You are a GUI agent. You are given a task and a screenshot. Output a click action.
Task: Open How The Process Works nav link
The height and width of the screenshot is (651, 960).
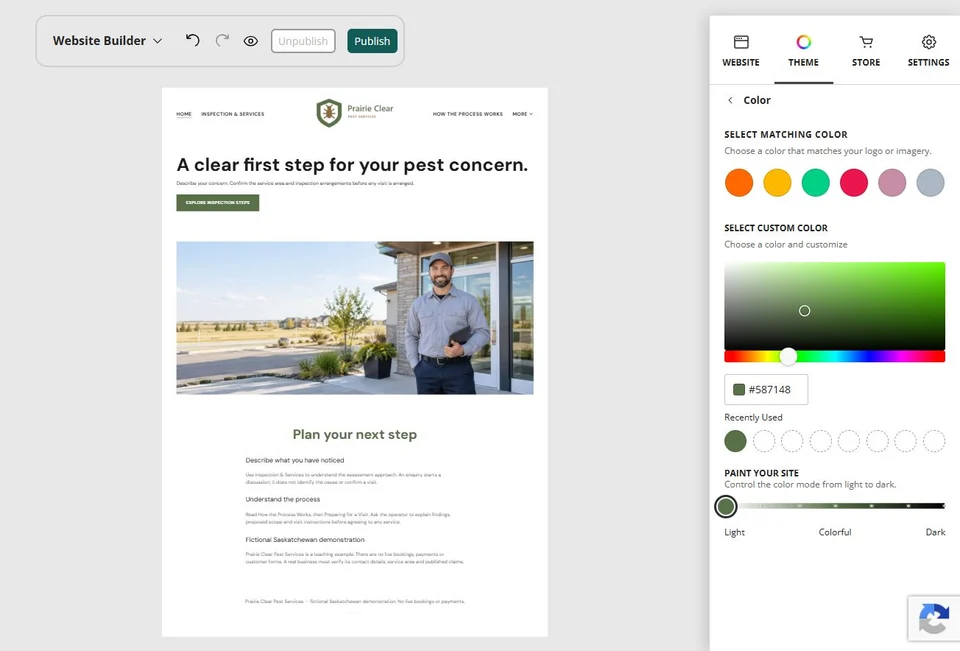coord(468,114)
